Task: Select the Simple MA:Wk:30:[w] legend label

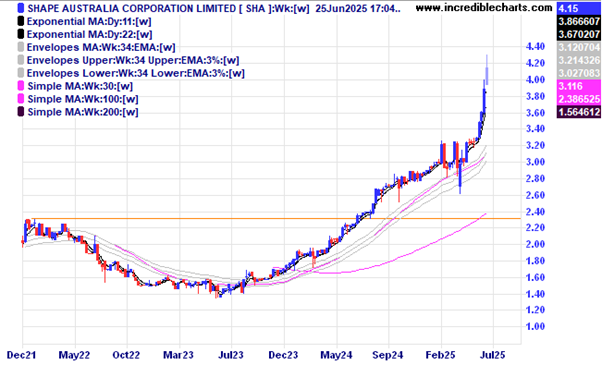Action: [x=80, y=86]
